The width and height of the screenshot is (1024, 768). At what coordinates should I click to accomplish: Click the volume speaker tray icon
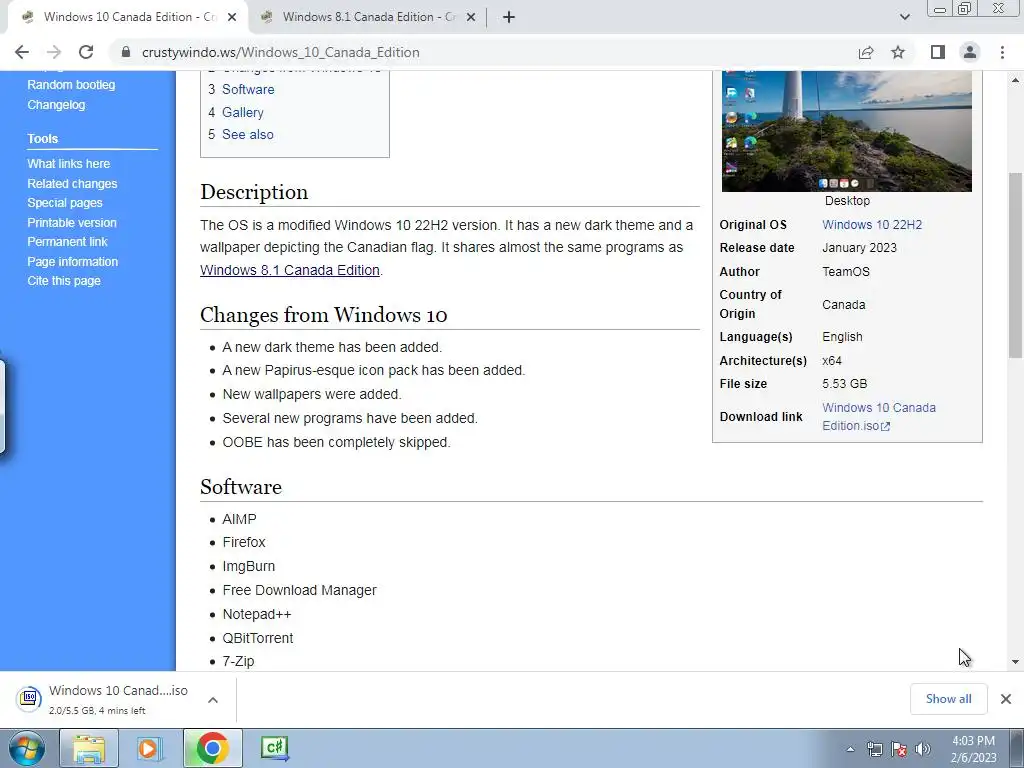tap(923, 750)
